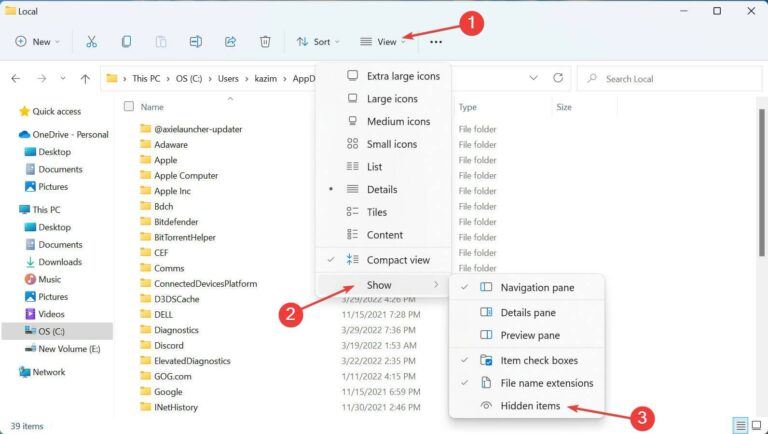The height and width of the screenshot is (434, 768).
Task: Click the Delete trash icon
Action: point(265,42)
